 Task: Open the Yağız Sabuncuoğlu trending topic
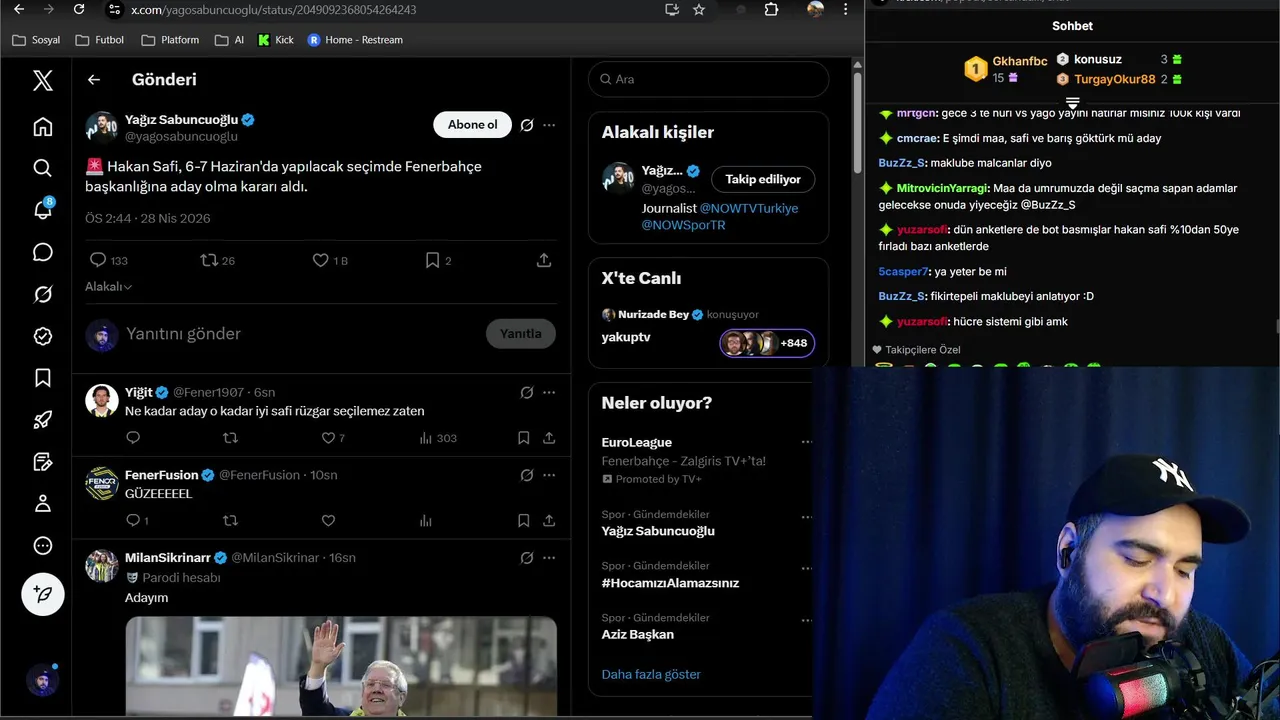click(658, 531)
